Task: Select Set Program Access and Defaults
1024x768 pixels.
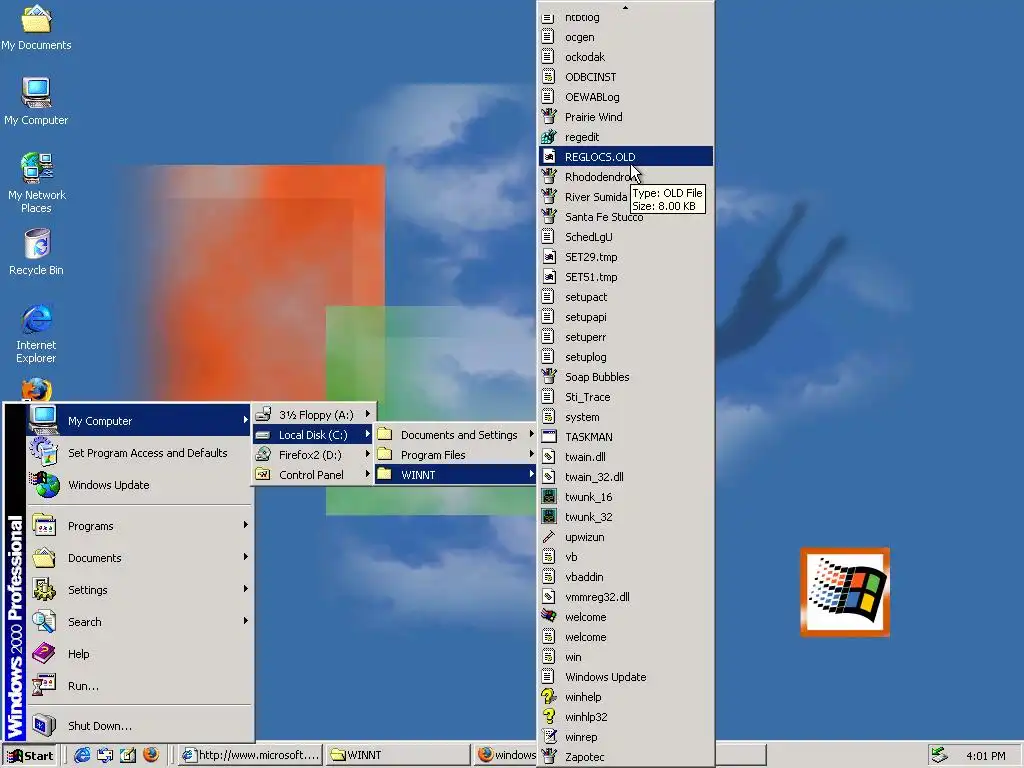Action: 139,453
